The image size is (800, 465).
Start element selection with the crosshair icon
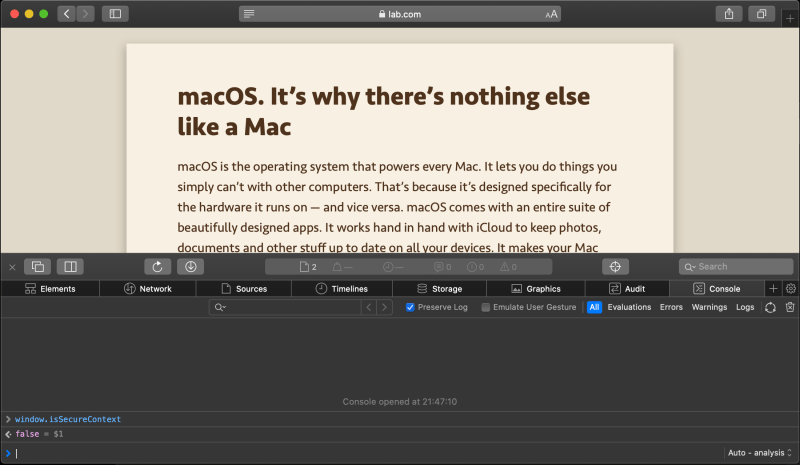615,266
